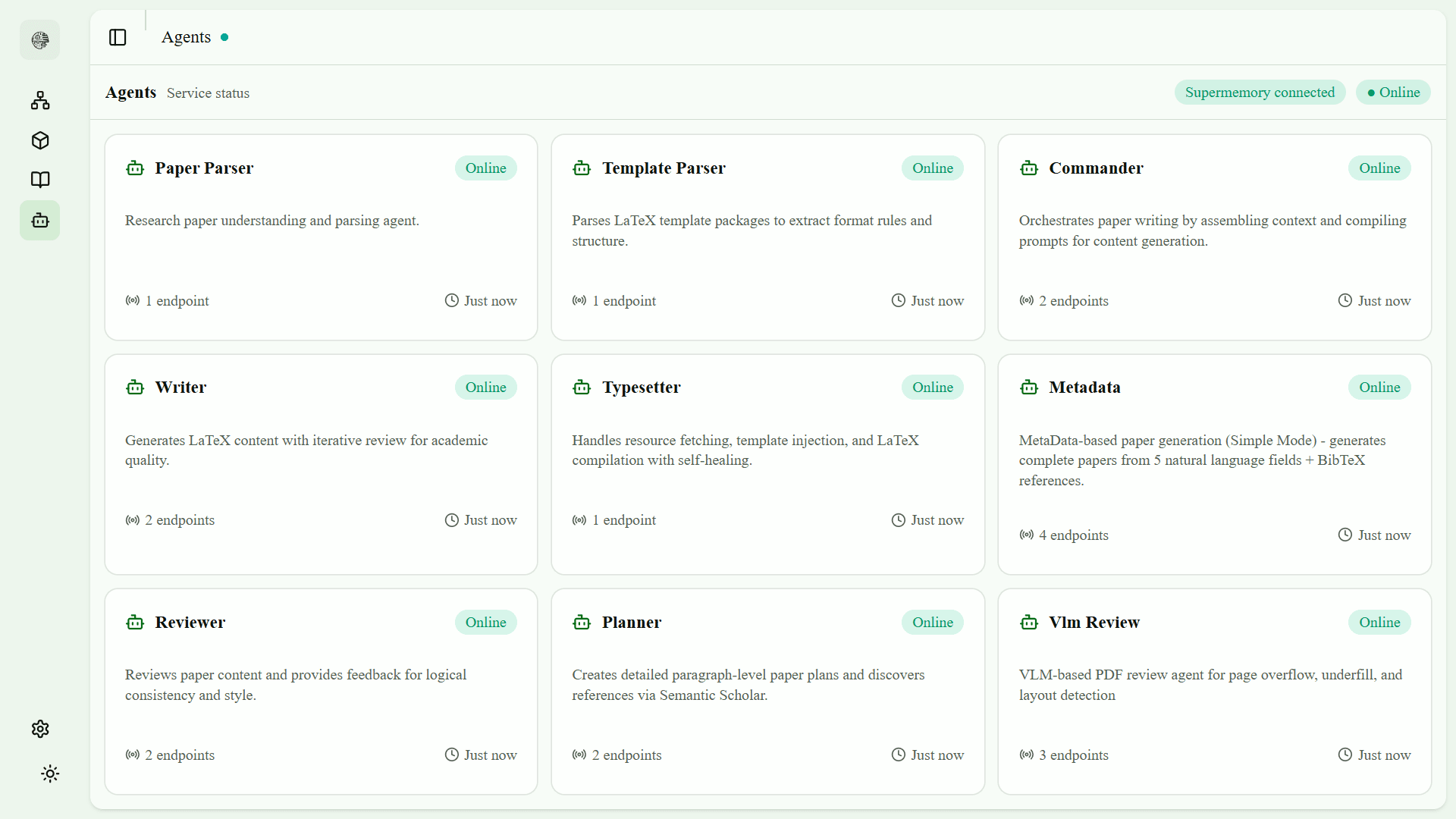Open settings gear icon in sidebar
This screenshot has width=1456, height=819.
pos(40,729)
